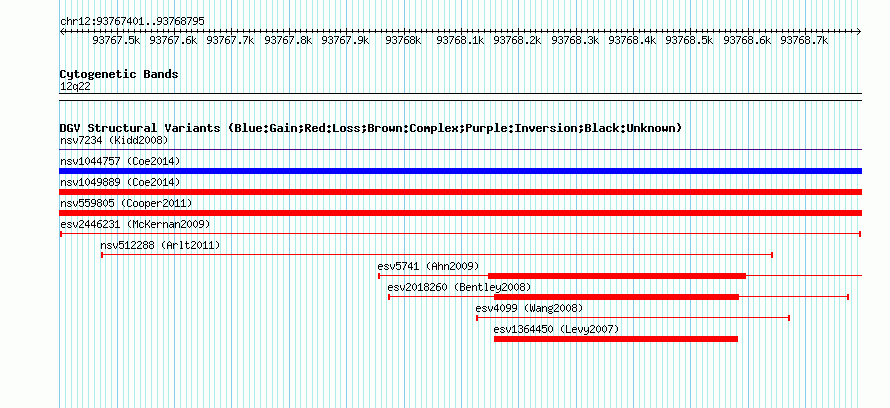890x408 pixels.
Task: Click the 93768.5k ruler tick label
Action: (689, 40)
